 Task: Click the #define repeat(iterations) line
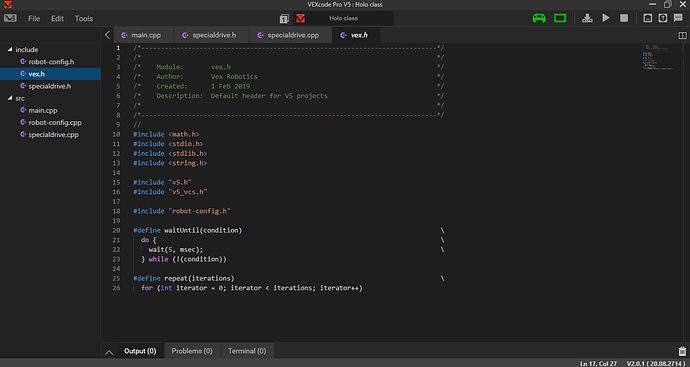tap(184, 279)
